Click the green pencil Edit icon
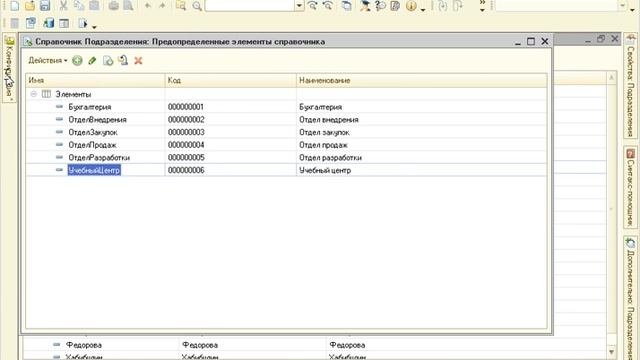The image size is (640, 360). coord(92,61)
